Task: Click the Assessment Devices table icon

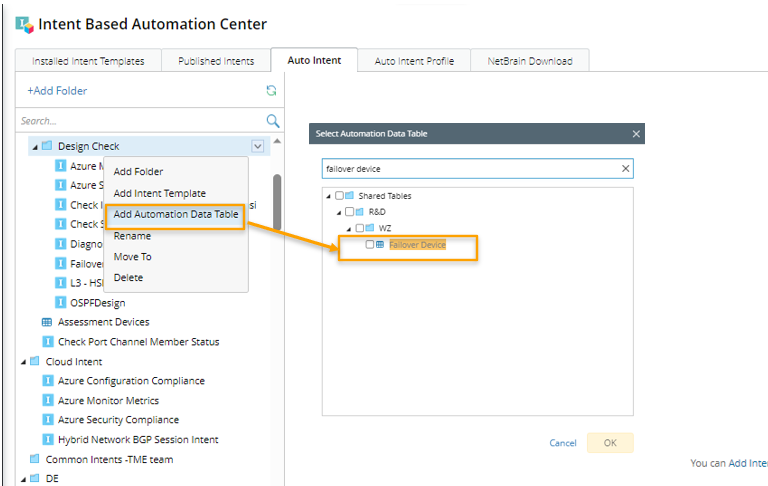Action: pos(46,322)
